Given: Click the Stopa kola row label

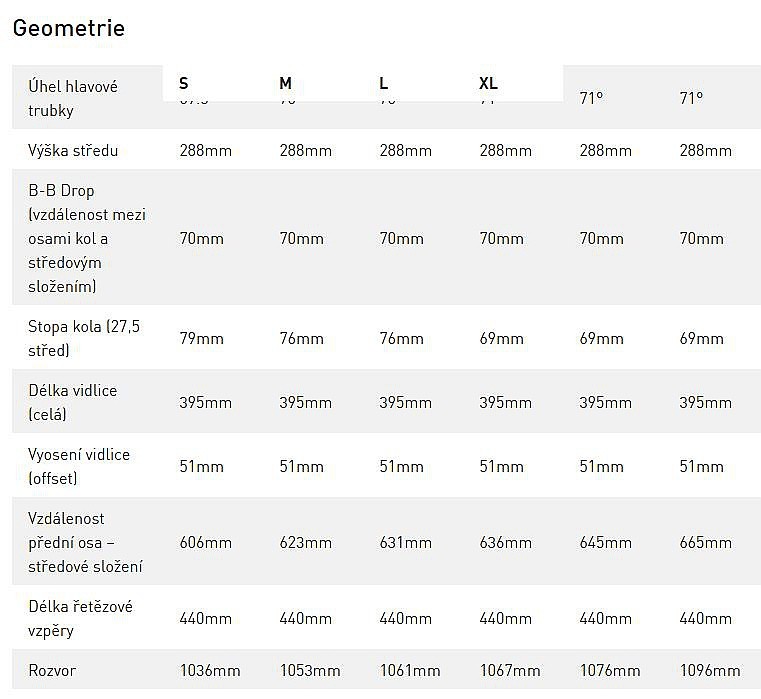Looking at the screenshot, I should point(83,338).
